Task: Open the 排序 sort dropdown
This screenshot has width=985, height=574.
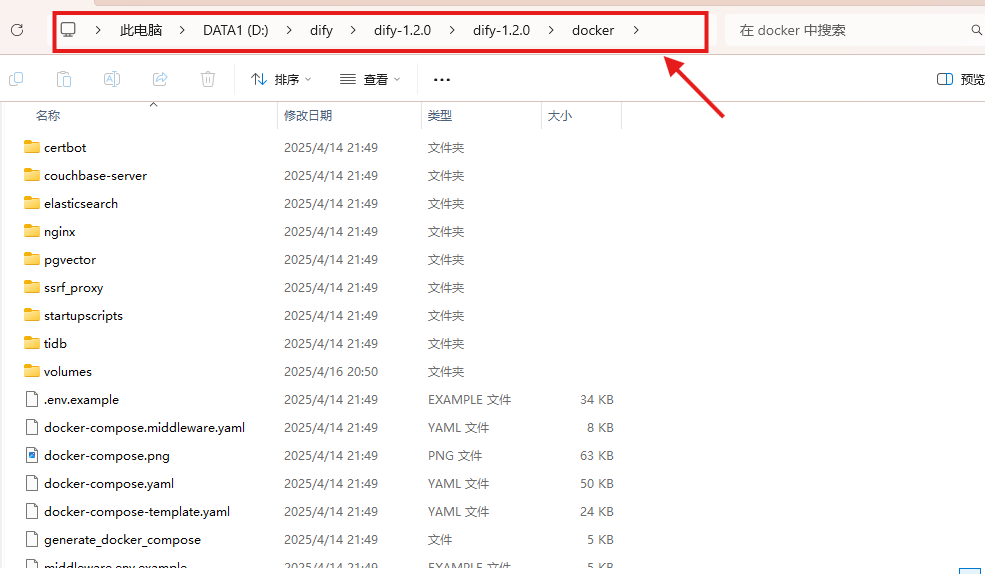Action: pos(281,80)
